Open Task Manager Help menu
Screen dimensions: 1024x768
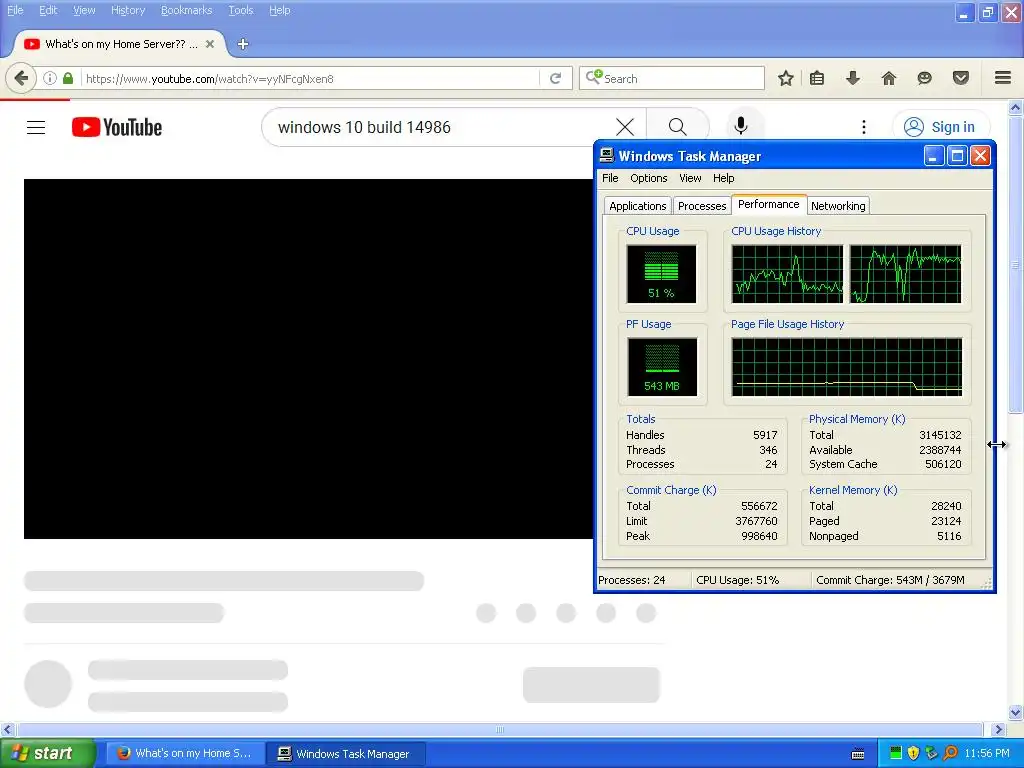point(723,178)
